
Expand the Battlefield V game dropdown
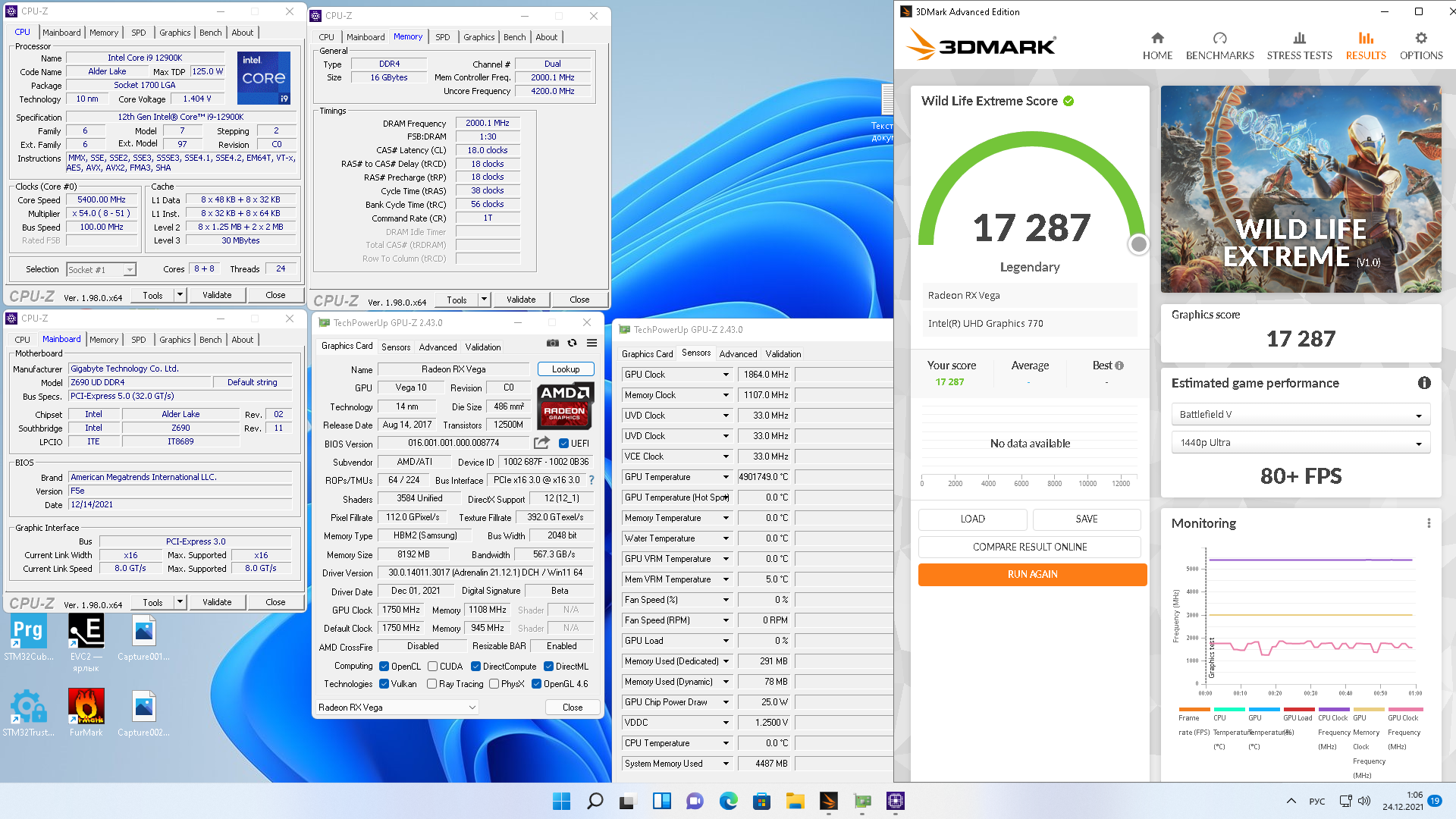click(x=1301, y=415)
